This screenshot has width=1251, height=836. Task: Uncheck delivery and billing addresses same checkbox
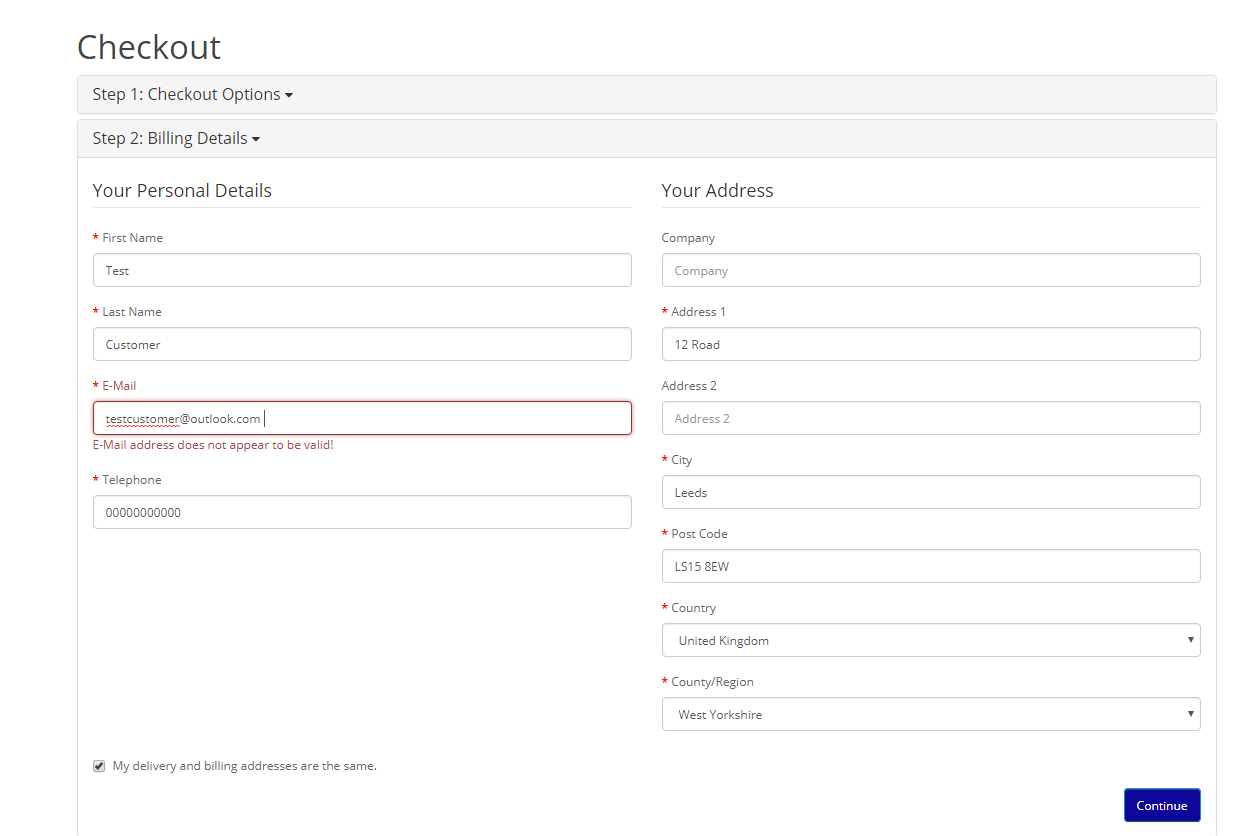tap(99, 766)
